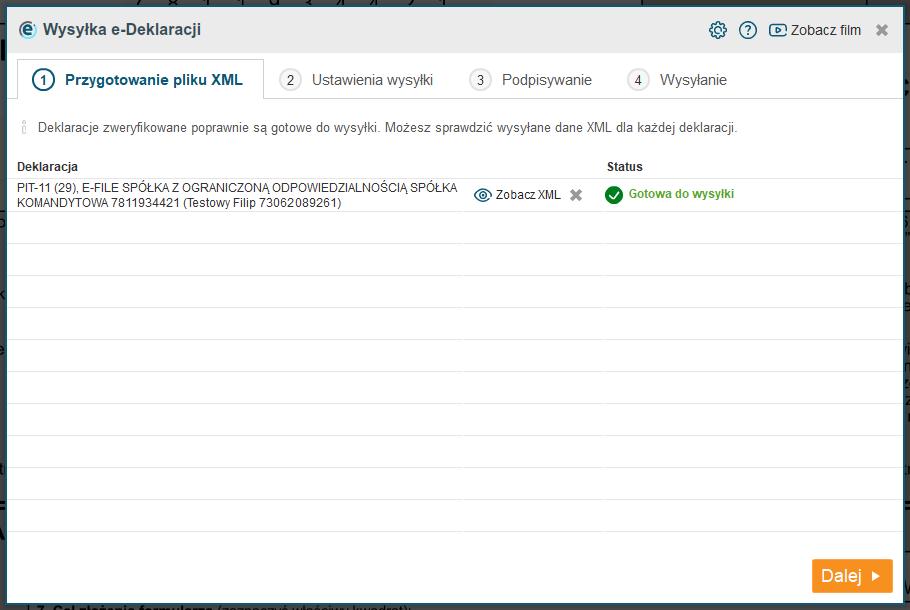Viewport: 910px width, 610px height.
Task: Remove the PIT-11 declaration with gray X
Action: [x=576, y=195]
